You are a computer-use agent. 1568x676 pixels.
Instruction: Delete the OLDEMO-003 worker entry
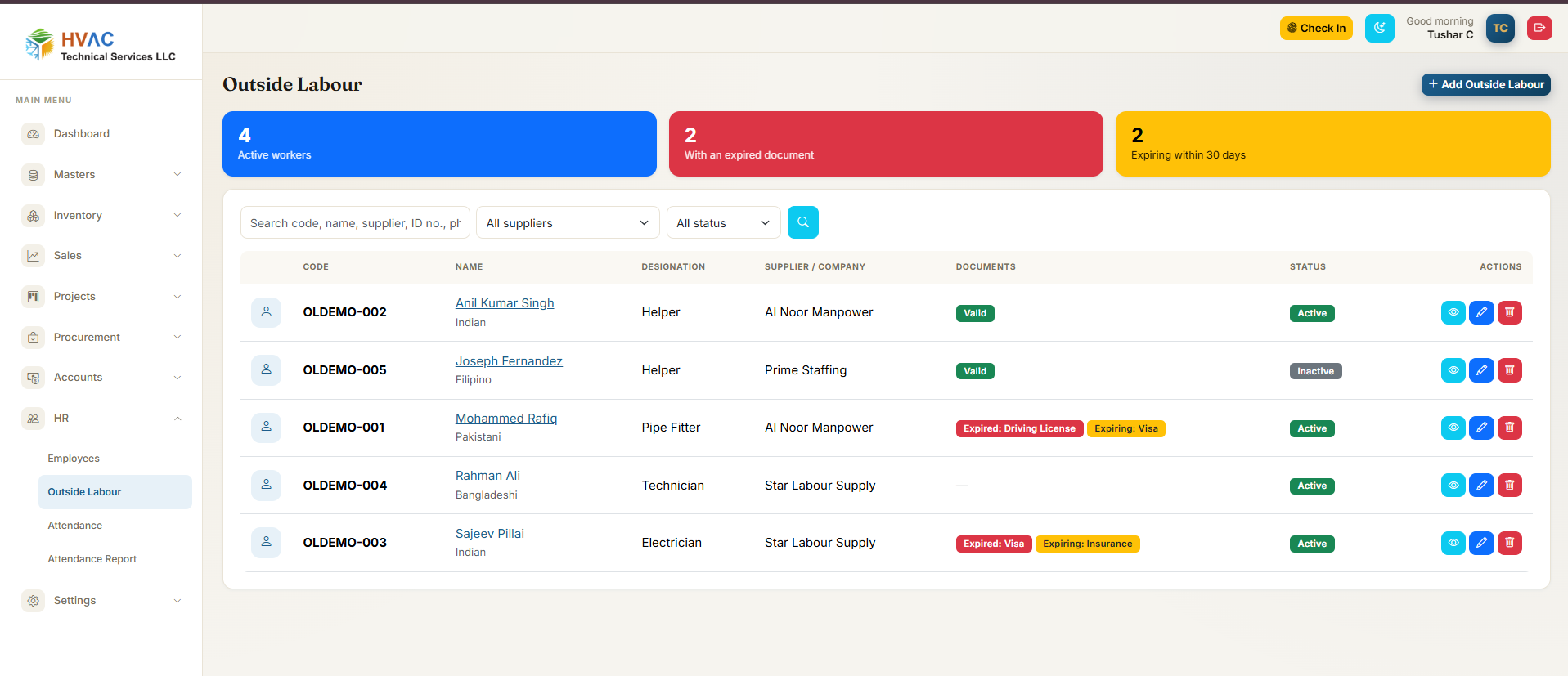[x=1510, y=543]
